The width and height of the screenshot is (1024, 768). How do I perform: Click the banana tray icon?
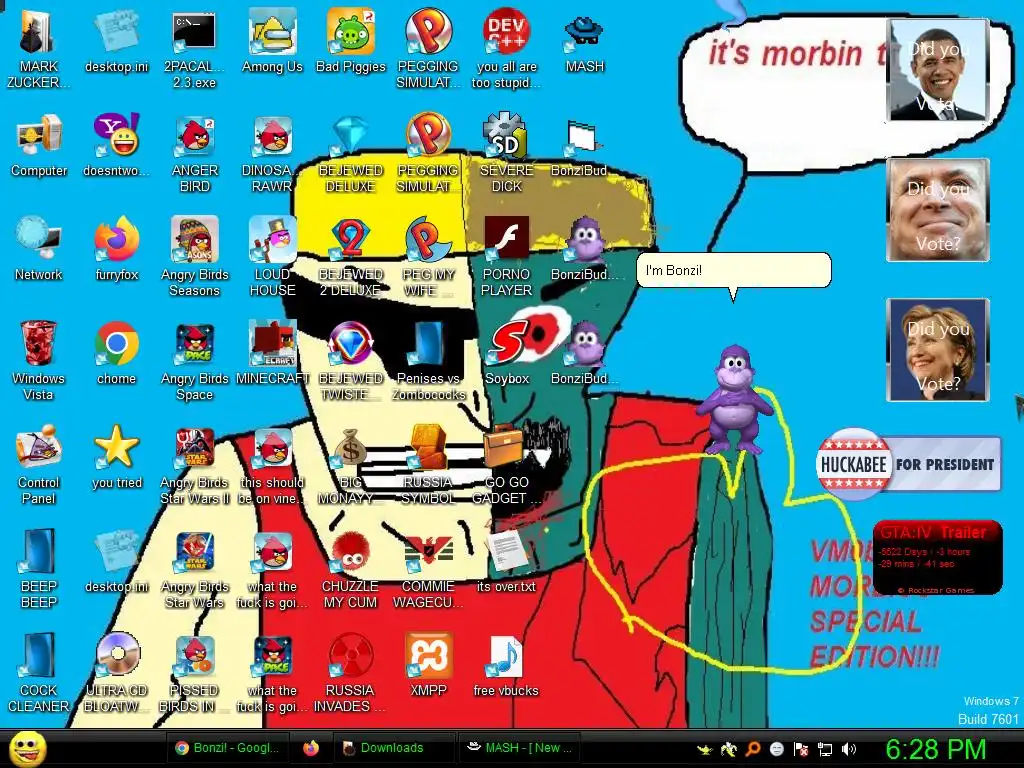(729, 749)
